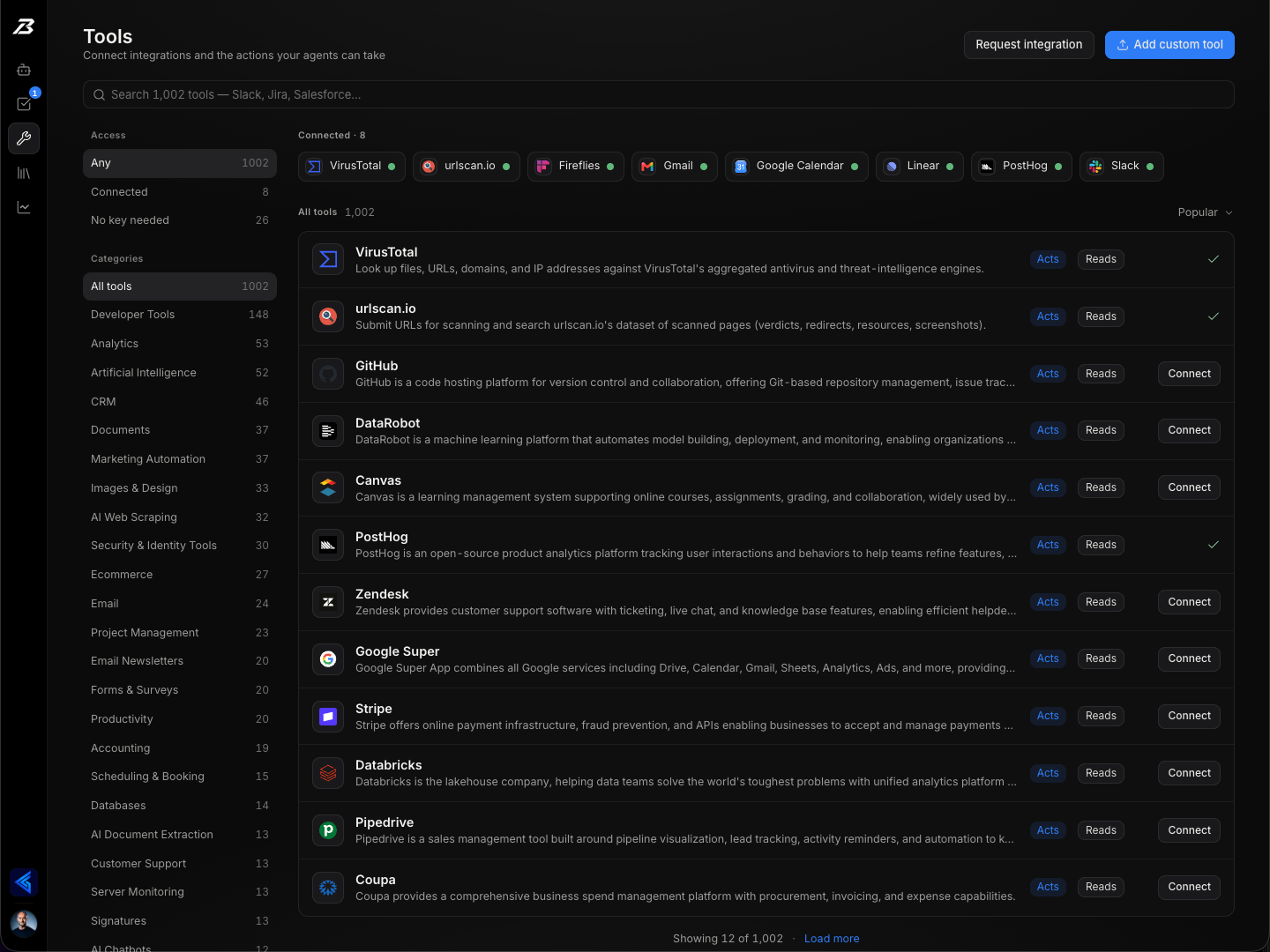
Task: Click the Stripe logo icon
Action: click(328, 716)
